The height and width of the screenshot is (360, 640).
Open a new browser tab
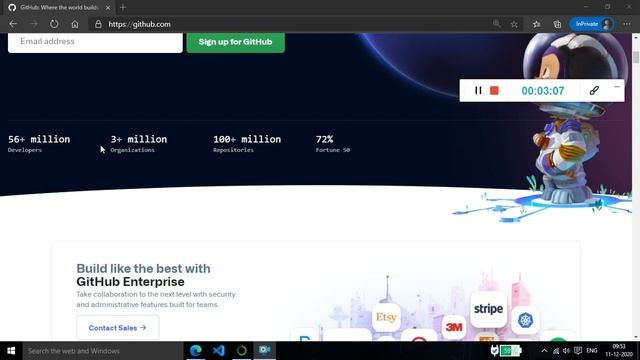(123, 7)
